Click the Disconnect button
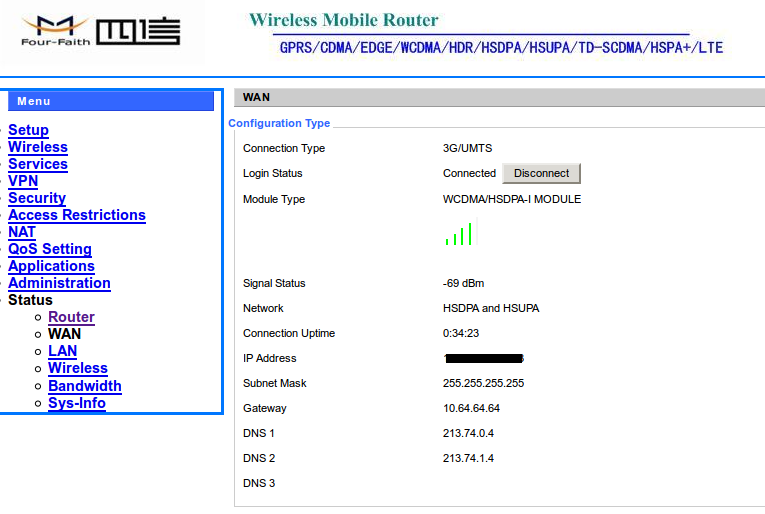This screenshot has height=514, width=765. click(542, 174)
